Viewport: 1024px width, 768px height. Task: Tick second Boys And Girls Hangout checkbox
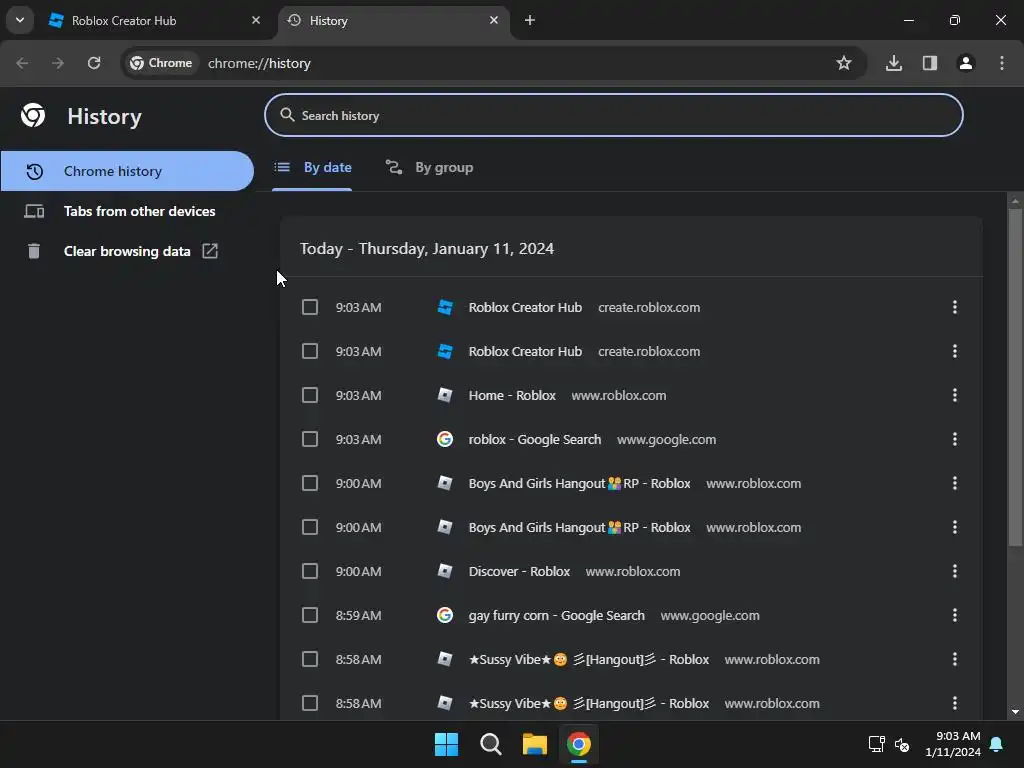pyautogui.click(x=310, y=527)
